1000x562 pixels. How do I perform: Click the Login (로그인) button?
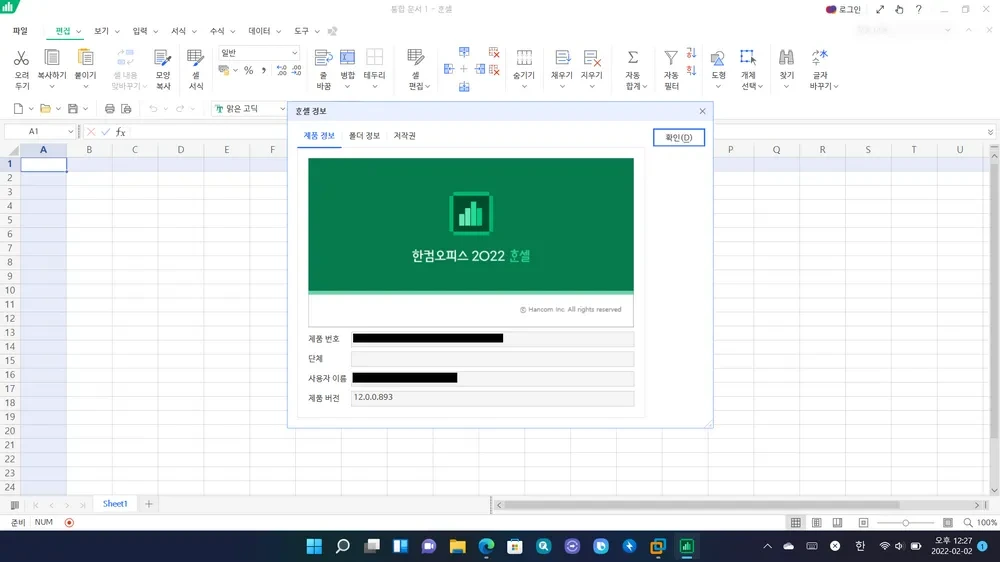(x=843, y=10)
